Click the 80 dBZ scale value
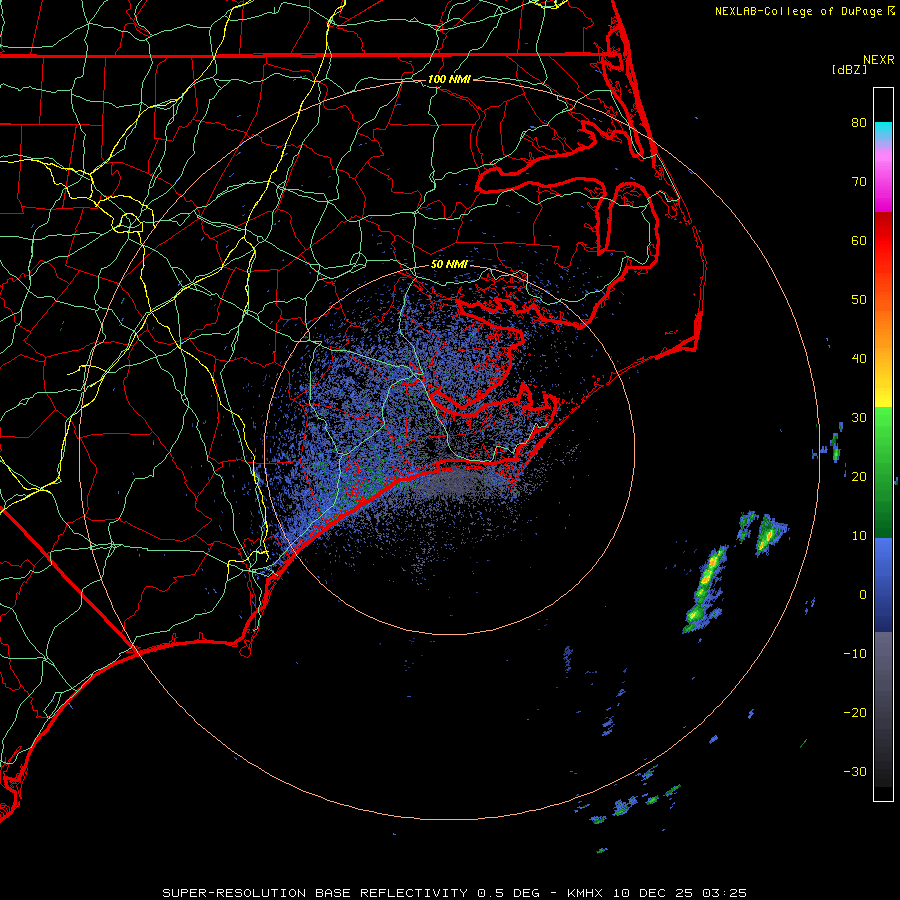Viewport: 900px width, 900px height. [x=859, y=122]
